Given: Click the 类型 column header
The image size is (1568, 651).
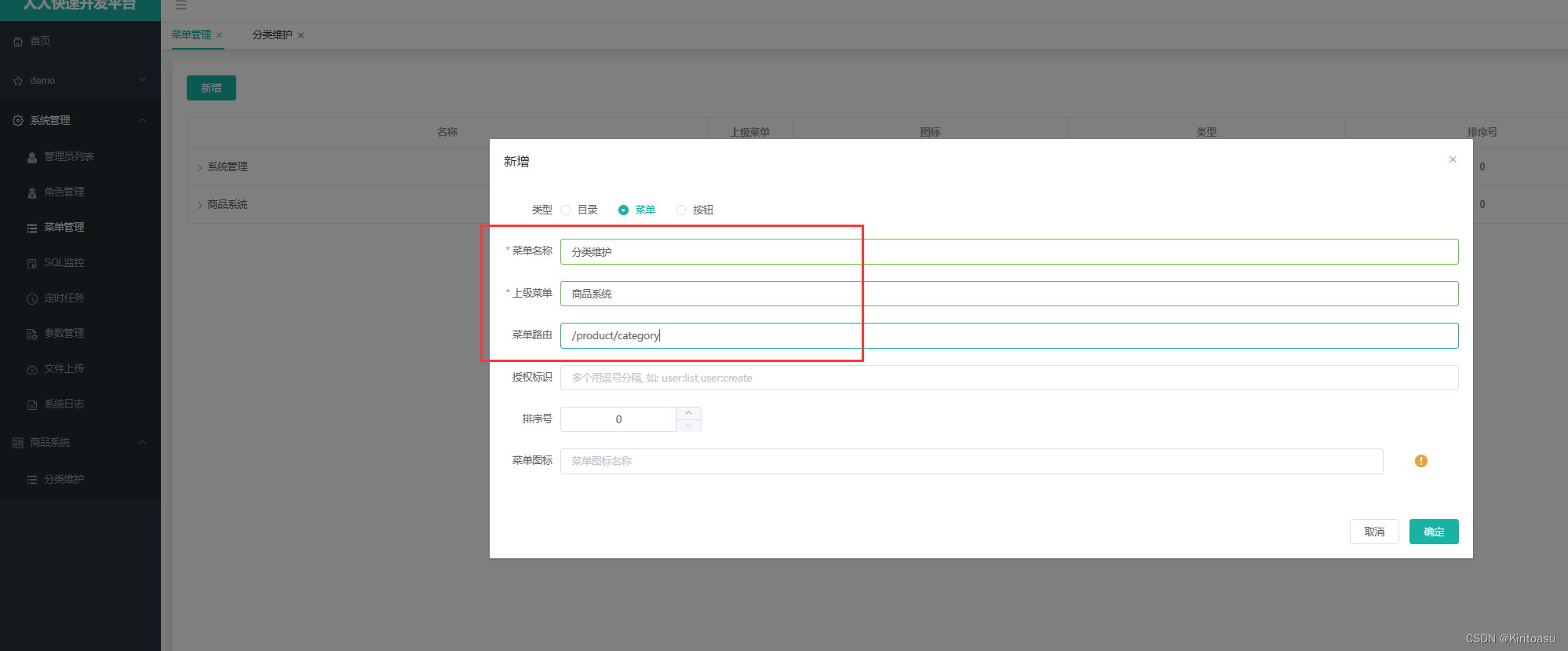Looking at the screenshot, I should coord(1206,132).
